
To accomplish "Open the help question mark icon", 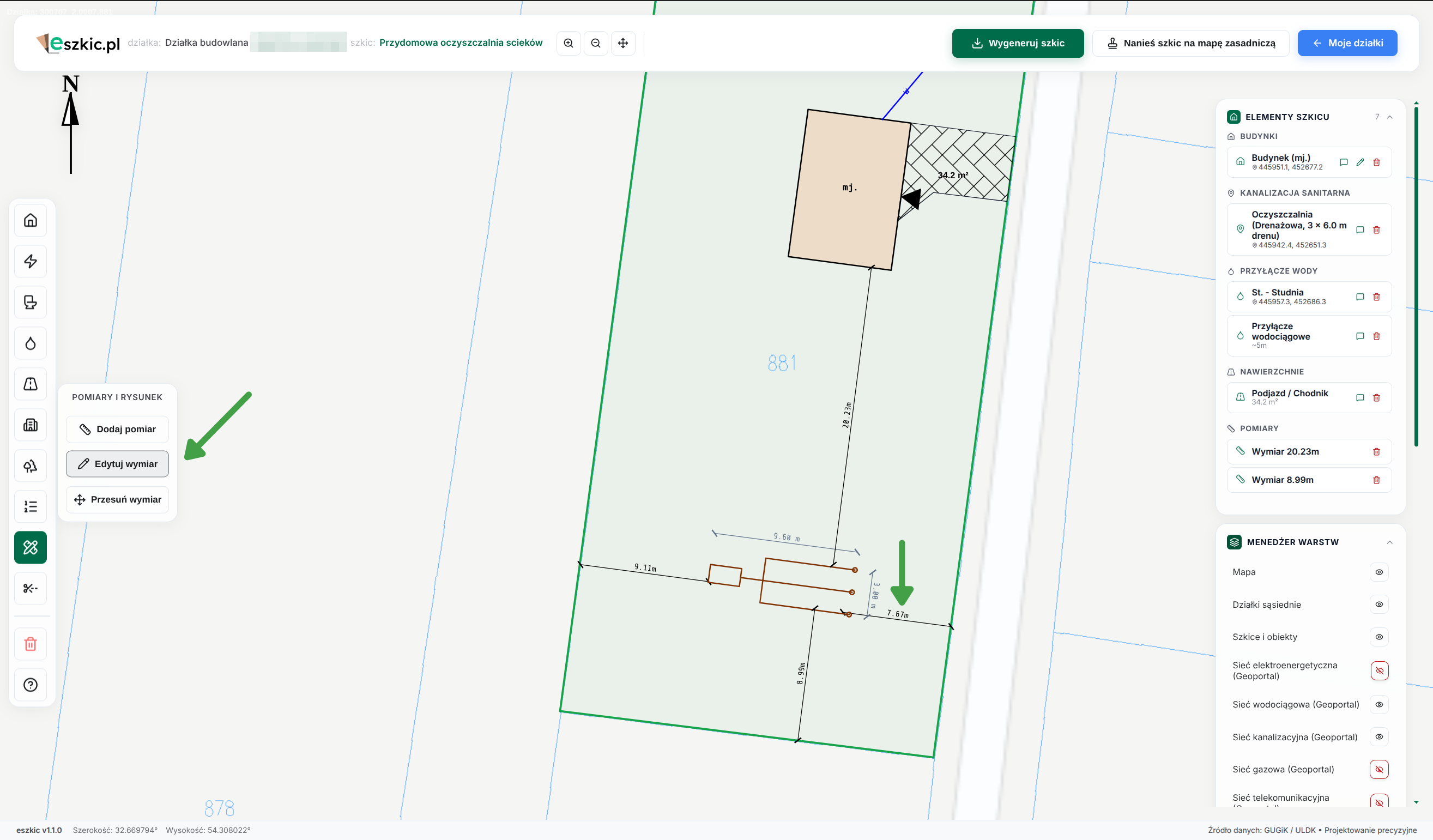I will [x=31, y=685].
